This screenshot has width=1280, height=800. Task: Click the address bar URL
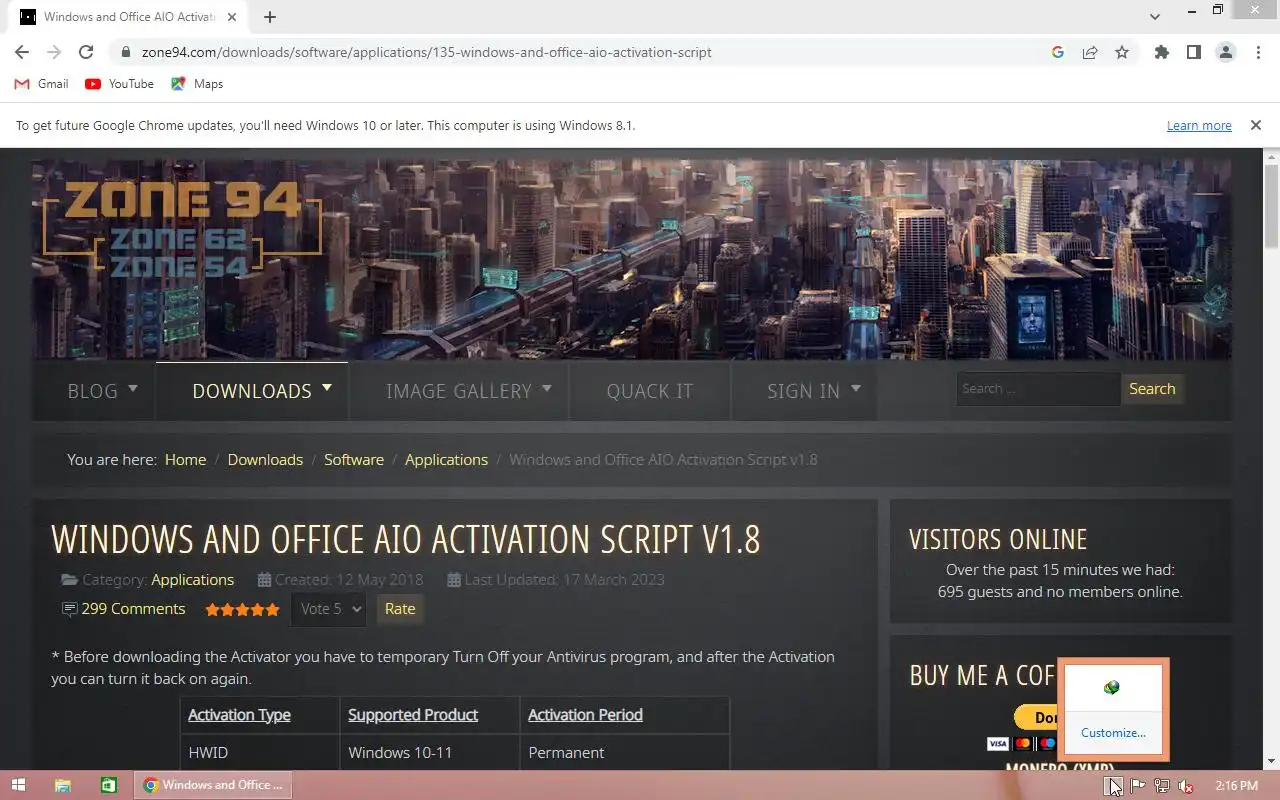pyautogui.click(x=426, y=52)
